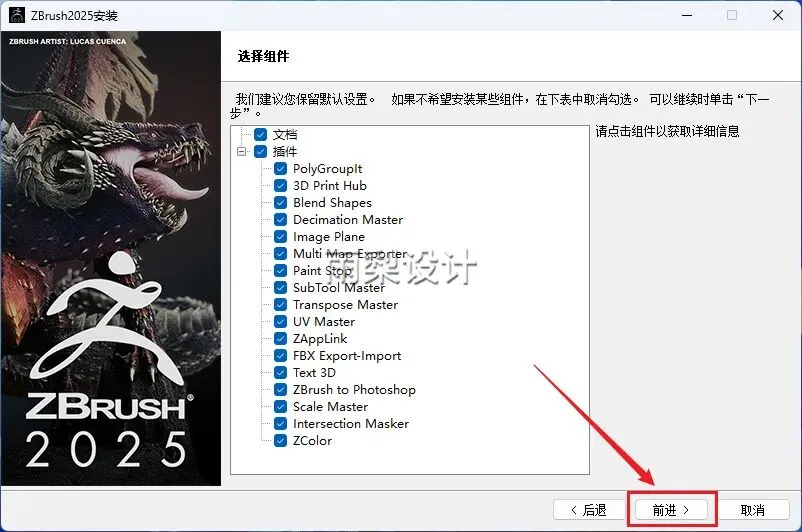The height and width of the screenshot is (532, 802).
Task: Select the ZAppLink label
Action: (320, 339)
